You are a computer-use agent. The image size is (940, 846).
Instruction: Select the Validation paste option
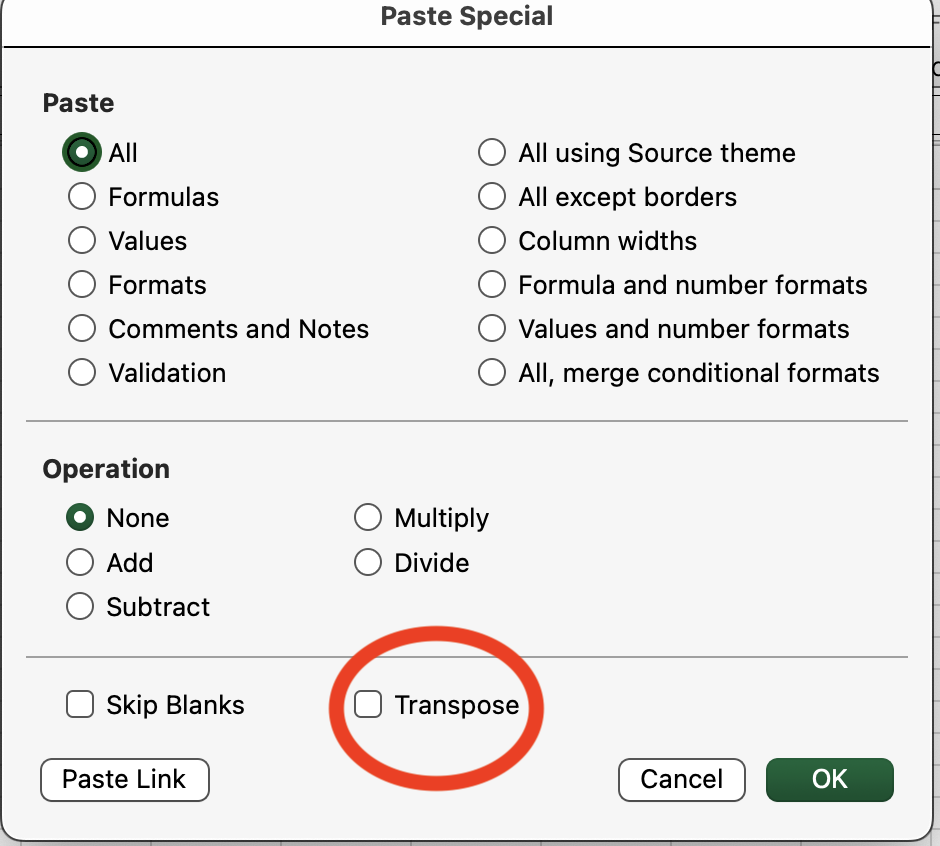[x=82, y=372]
